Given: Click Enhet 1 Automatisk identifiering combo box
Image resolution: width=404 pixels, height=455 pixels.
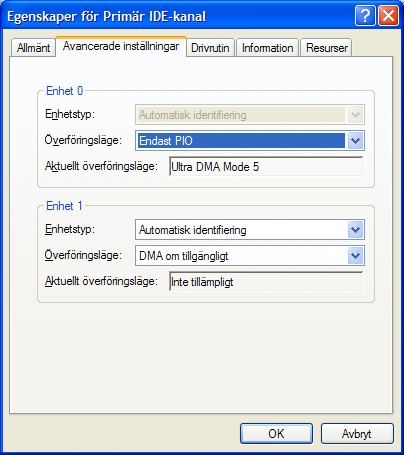Looking at the screenshot, I should [250, 230].
